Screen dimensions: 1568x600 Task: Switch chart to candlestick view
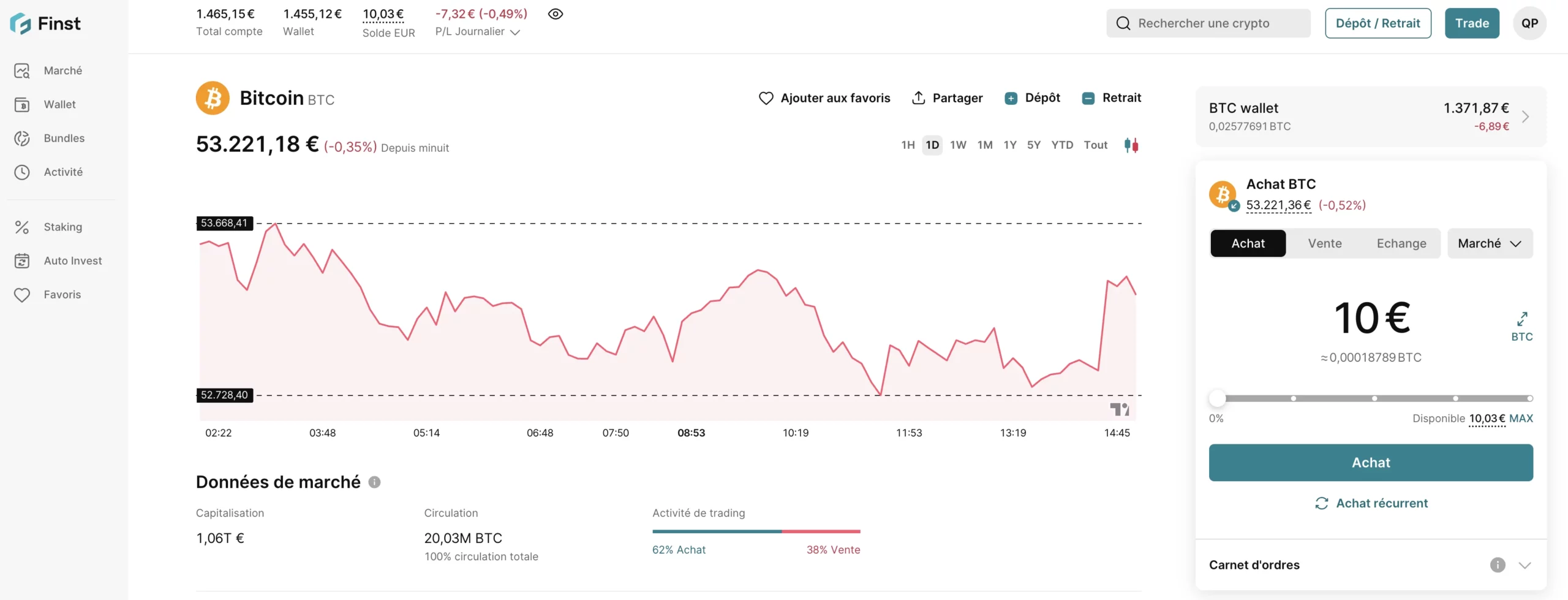tap(1131, 145)
